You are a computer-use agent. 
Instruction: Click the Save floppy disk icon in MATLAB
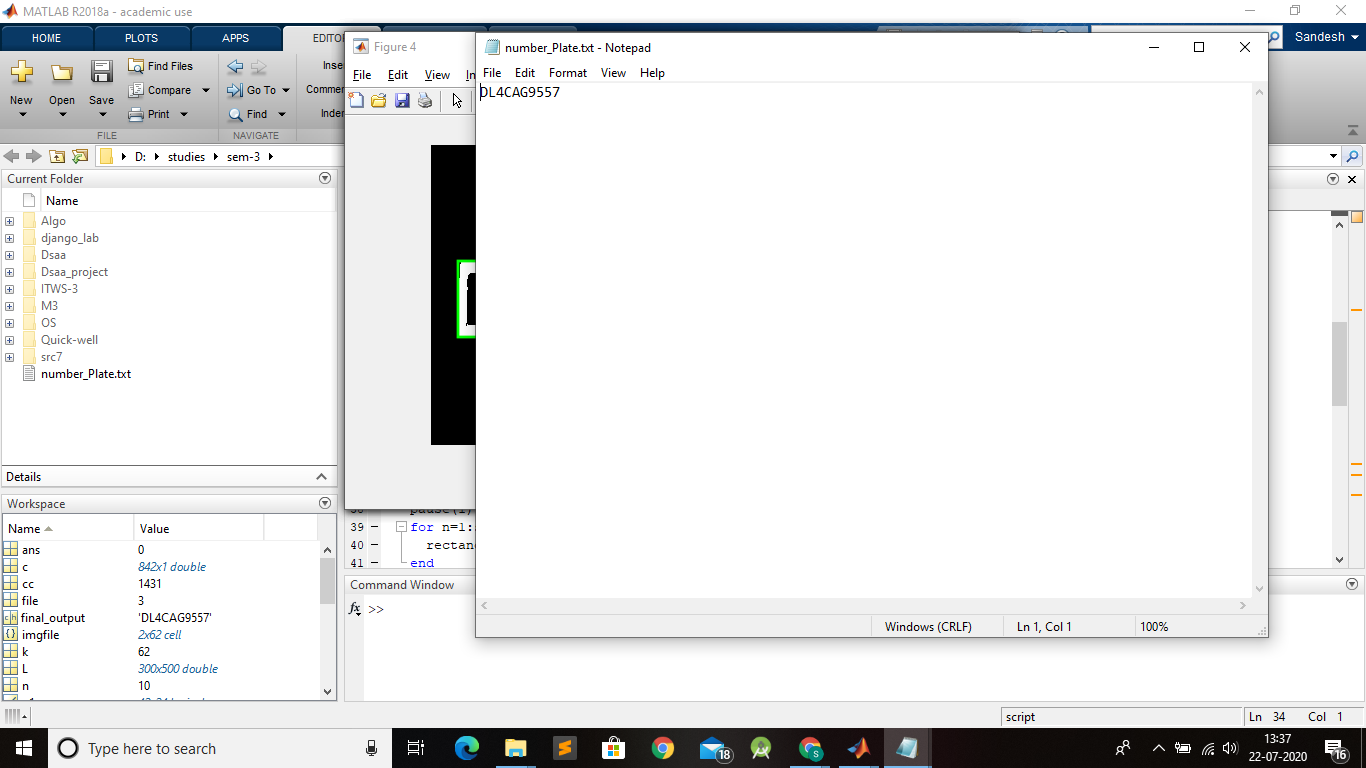101,72
